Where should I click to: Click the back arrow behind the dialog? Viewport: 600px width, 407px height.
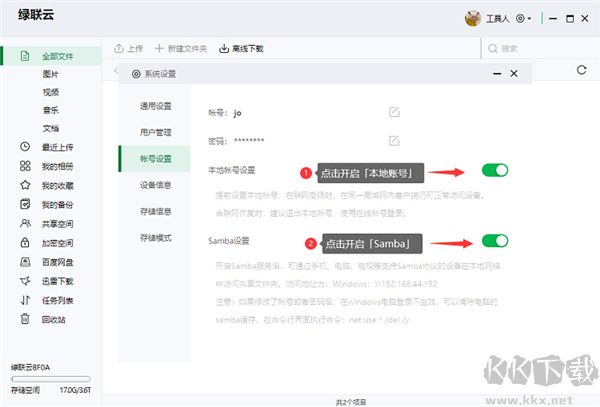coord(116,70)
